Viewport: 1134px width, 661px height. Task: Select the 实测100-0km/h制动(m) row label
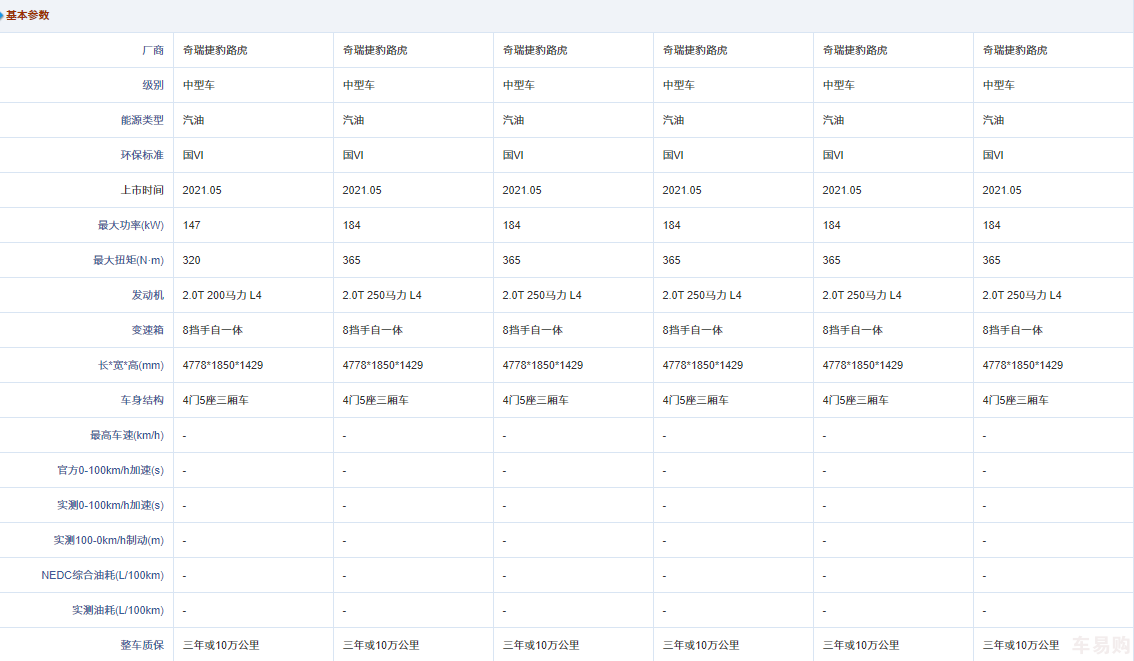pos(108,540)
